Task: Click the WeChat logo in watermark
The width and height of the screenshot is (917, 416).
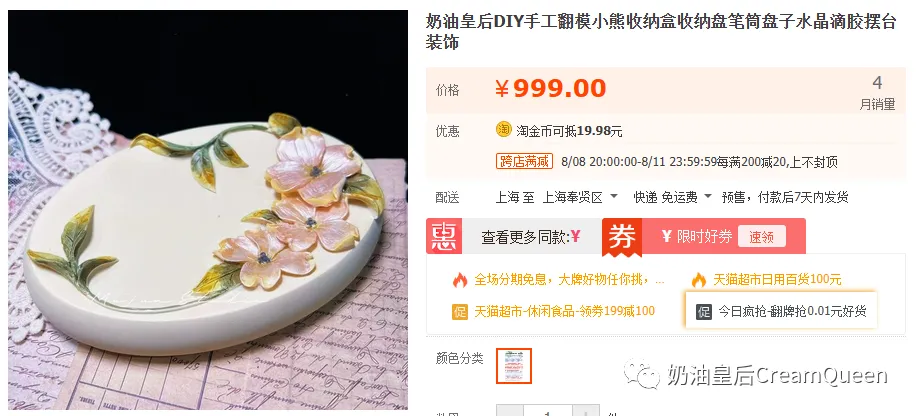Action: point(642,374)
